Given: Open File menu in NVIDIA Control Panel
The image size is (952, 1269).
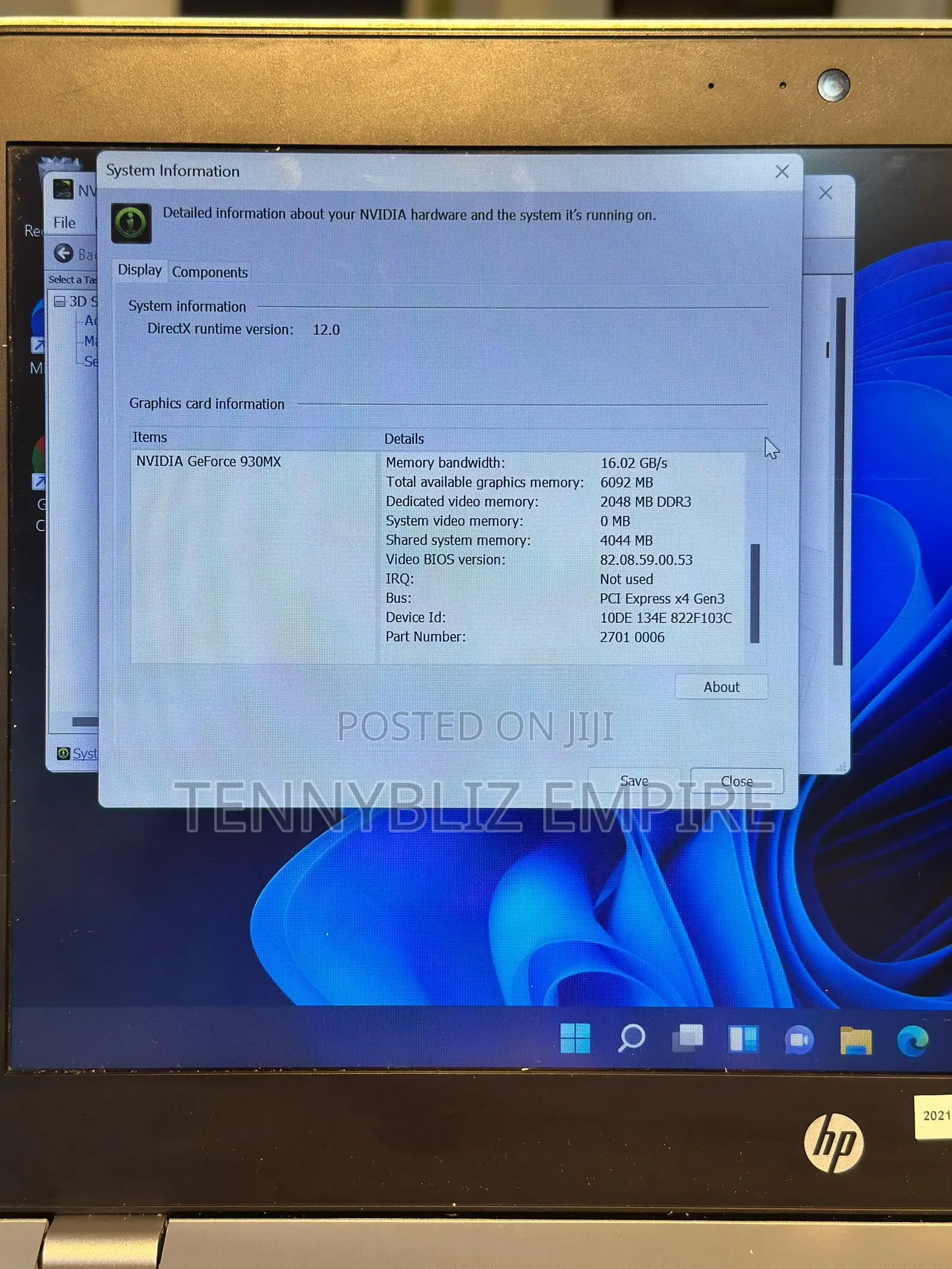Looking at the screenshot, I should click(x=64, y=223).
